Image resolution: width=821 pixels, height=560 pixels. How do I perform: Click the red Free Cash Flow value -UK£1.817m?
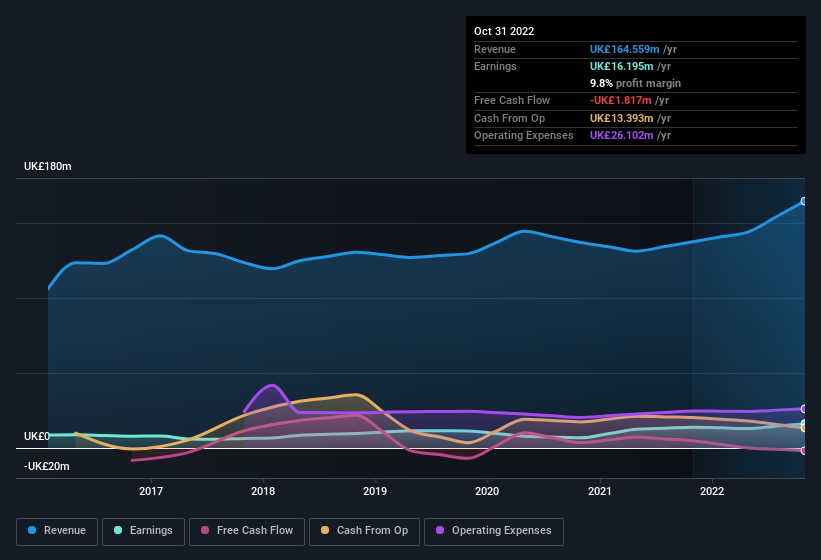[x=623, y=101]
